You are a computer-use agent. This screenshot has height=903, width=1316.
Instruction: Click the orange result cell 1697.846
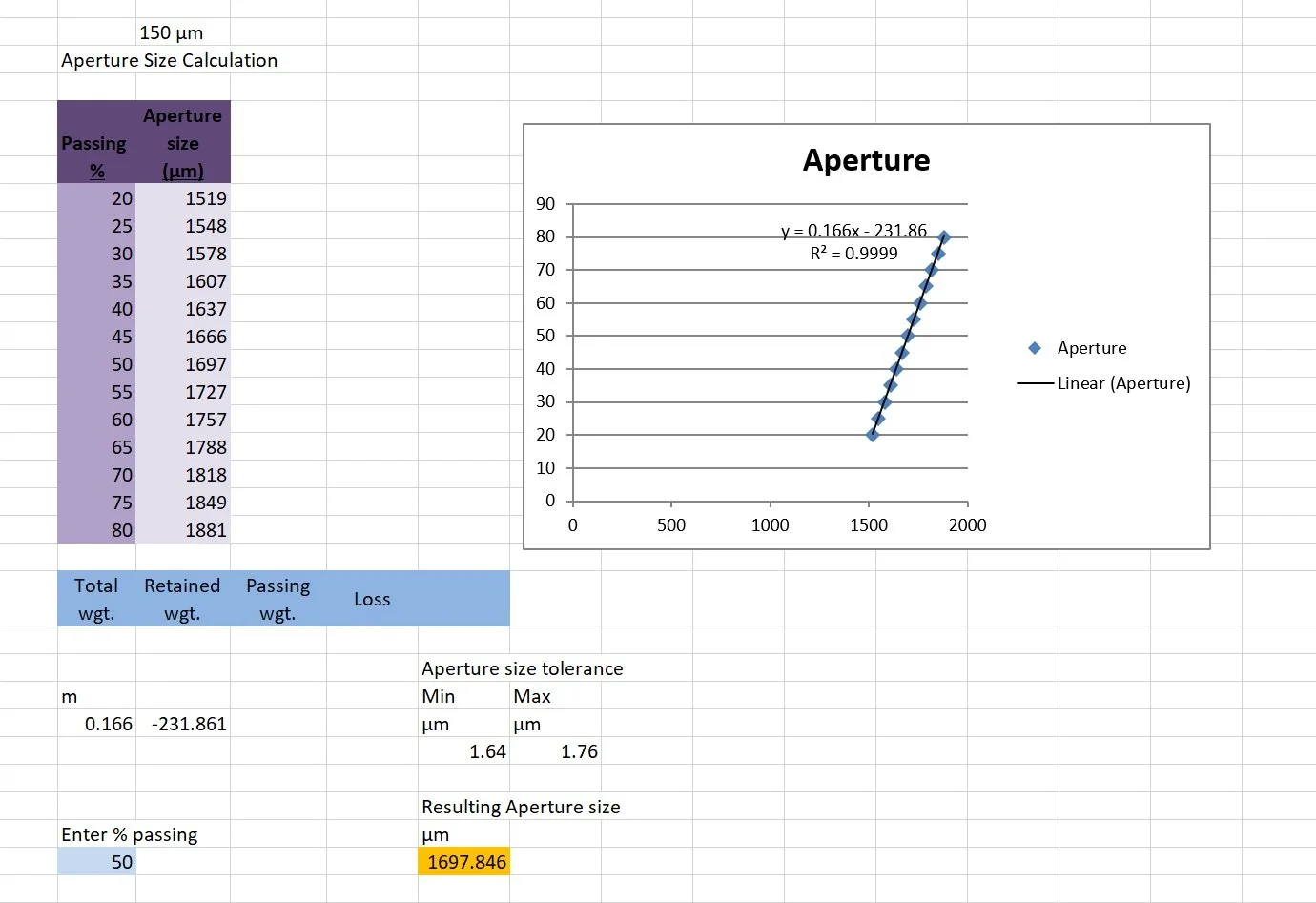click(x=463, y=862)
